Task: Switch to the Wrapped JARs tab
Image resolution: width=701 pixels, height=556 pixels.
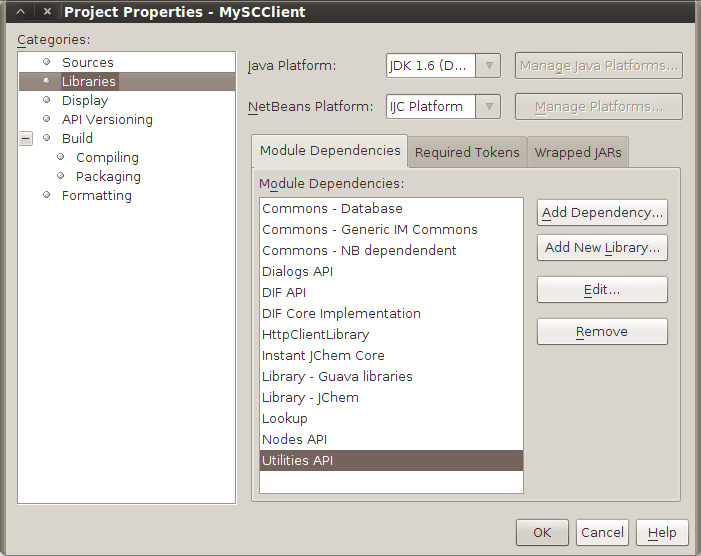Action: [x=578, y=153]
